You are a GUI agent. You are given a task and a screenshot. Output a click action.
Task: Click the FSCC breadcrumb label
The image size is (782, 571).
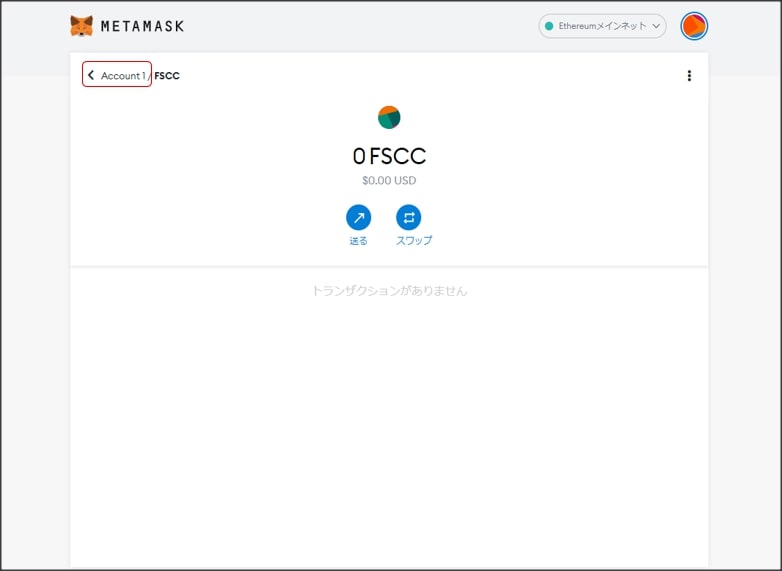[167, 75]
